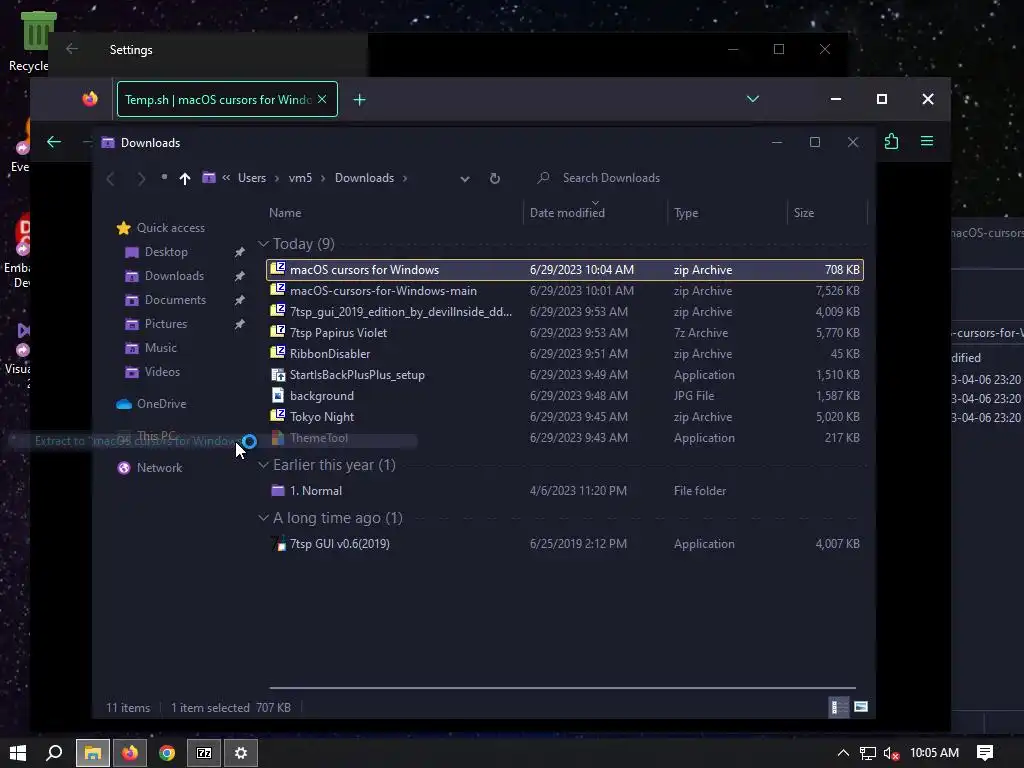Open recent locations dropdown arrow
This screenshot has width=1024, height=768.
pos(164,177)
